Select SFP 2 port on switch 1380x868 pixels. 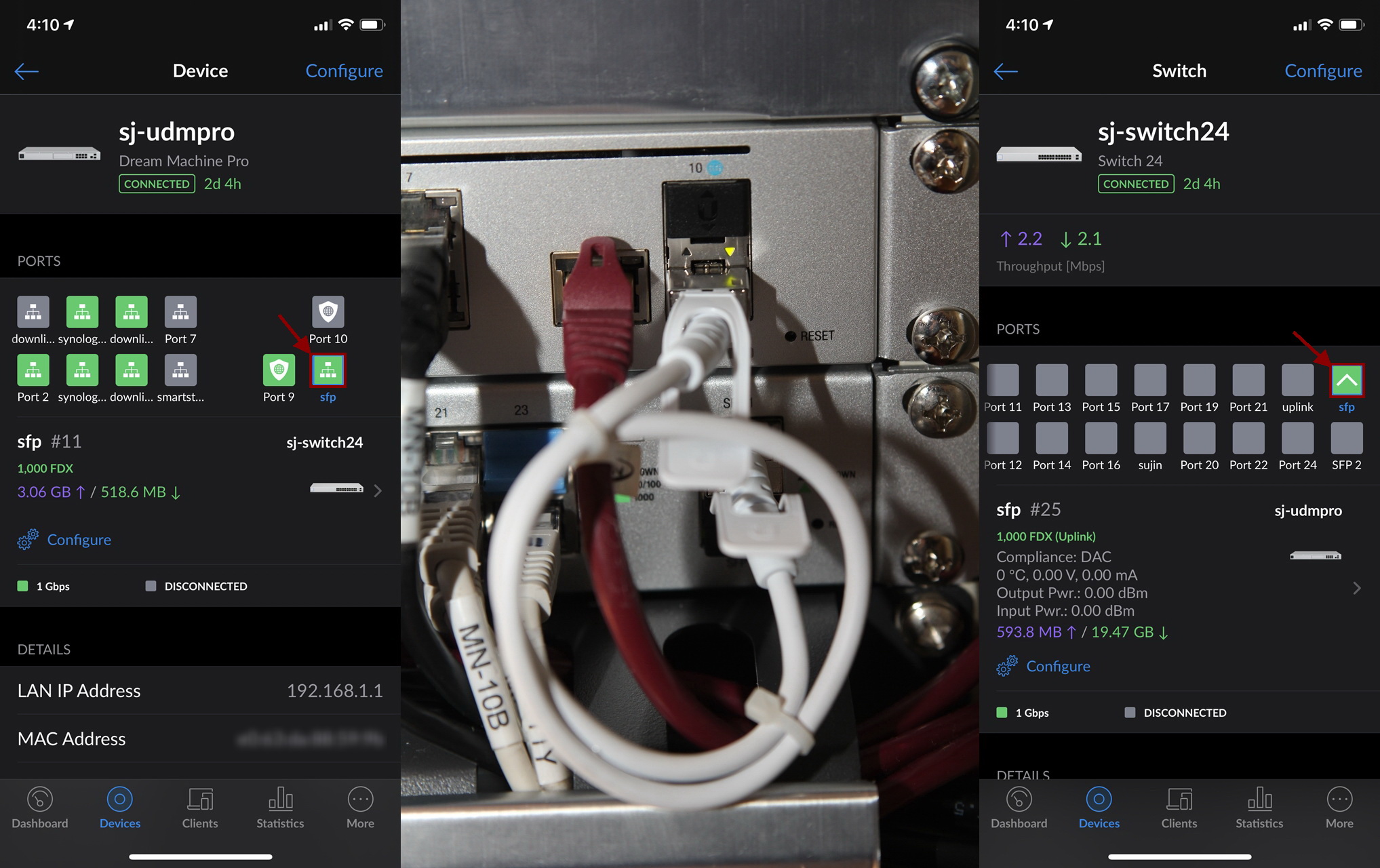click(x=1346, y=439)
